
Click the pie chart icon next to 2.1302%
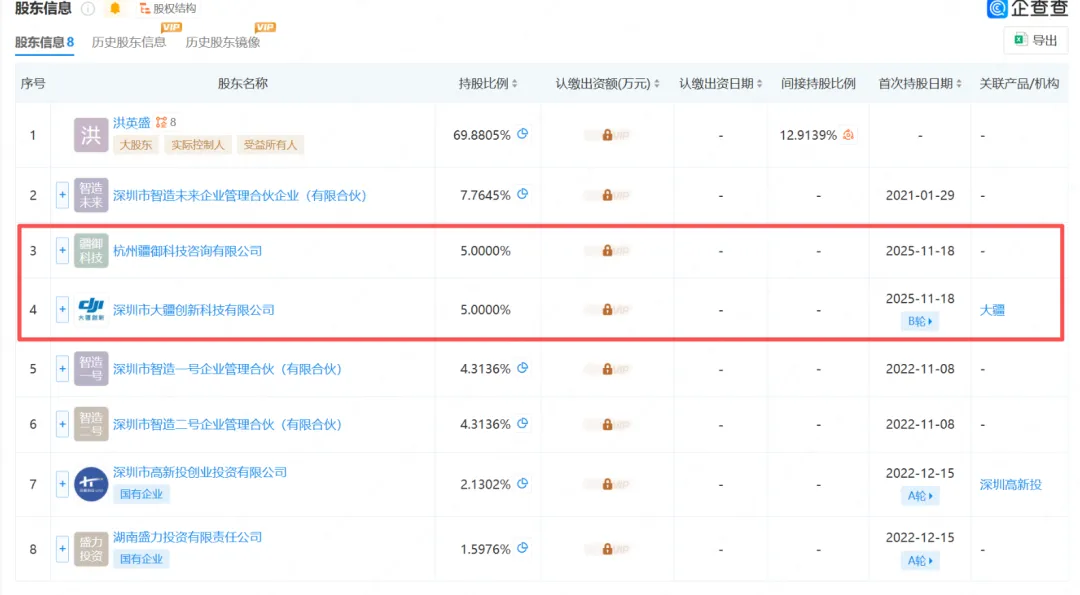point(523,483)
